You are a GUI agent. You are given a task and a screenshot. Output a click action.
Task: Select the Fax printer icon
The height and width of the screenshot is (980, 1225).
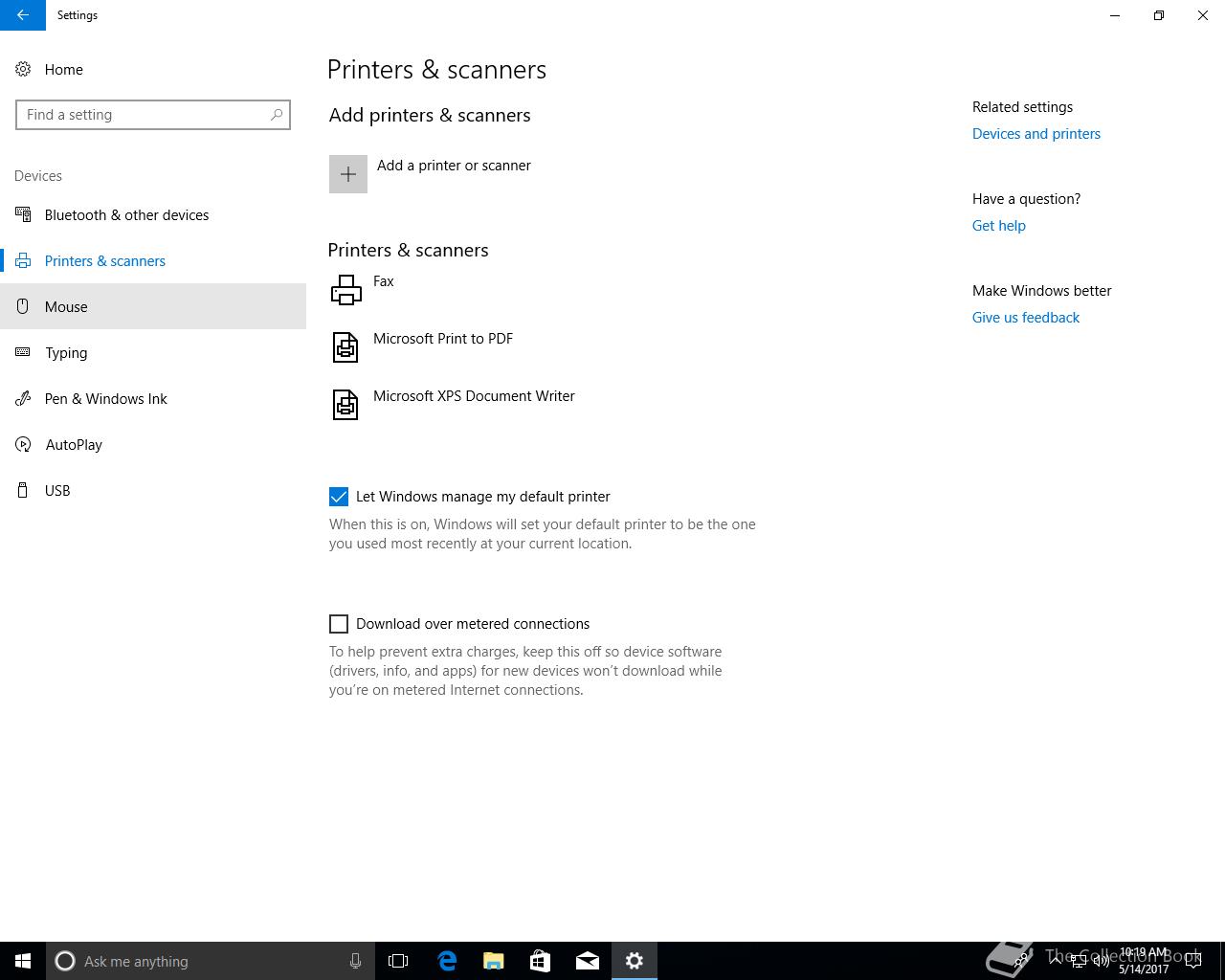tap(345, 290)
